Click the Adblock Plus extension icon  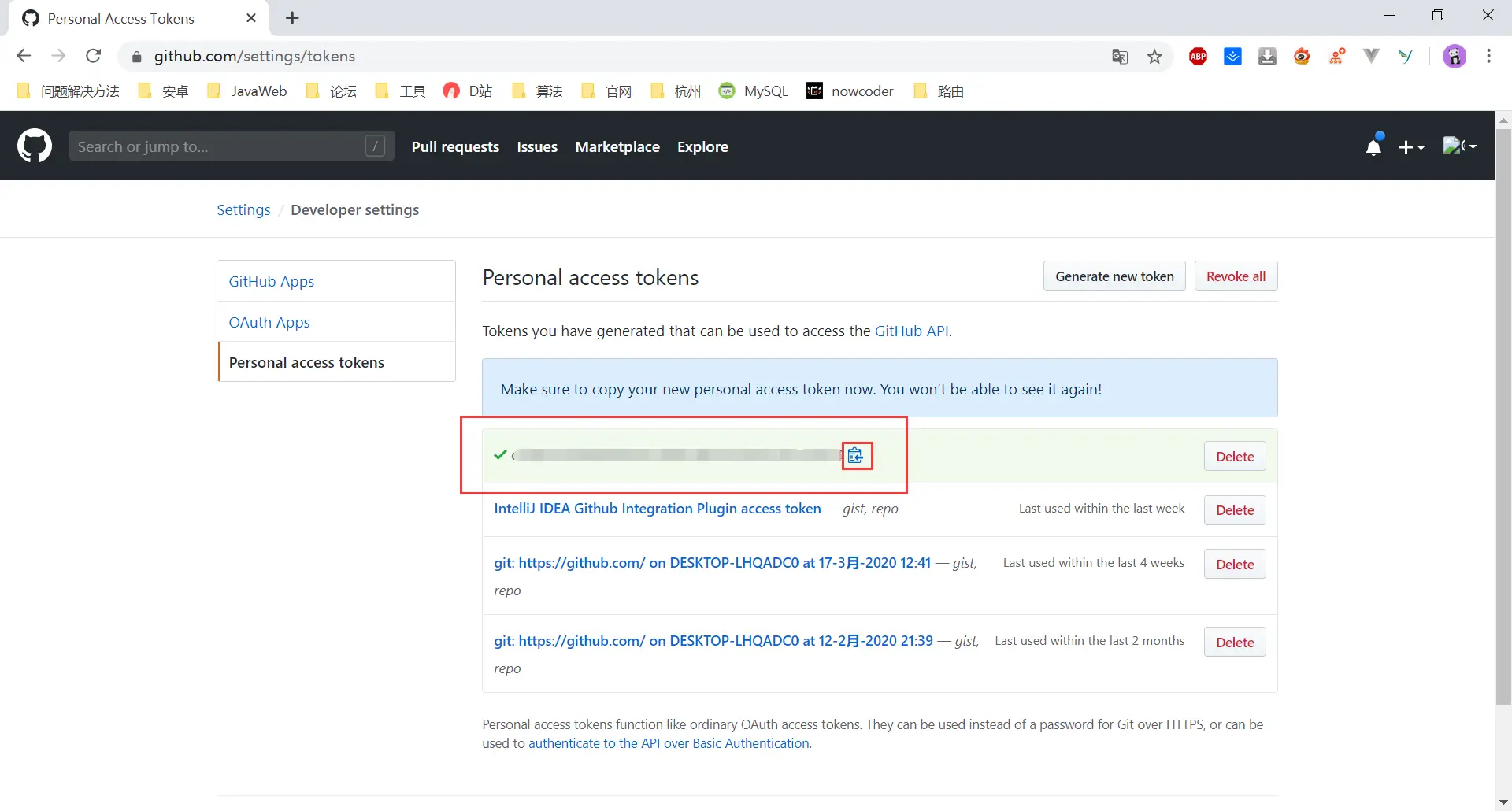point(1198,56)
